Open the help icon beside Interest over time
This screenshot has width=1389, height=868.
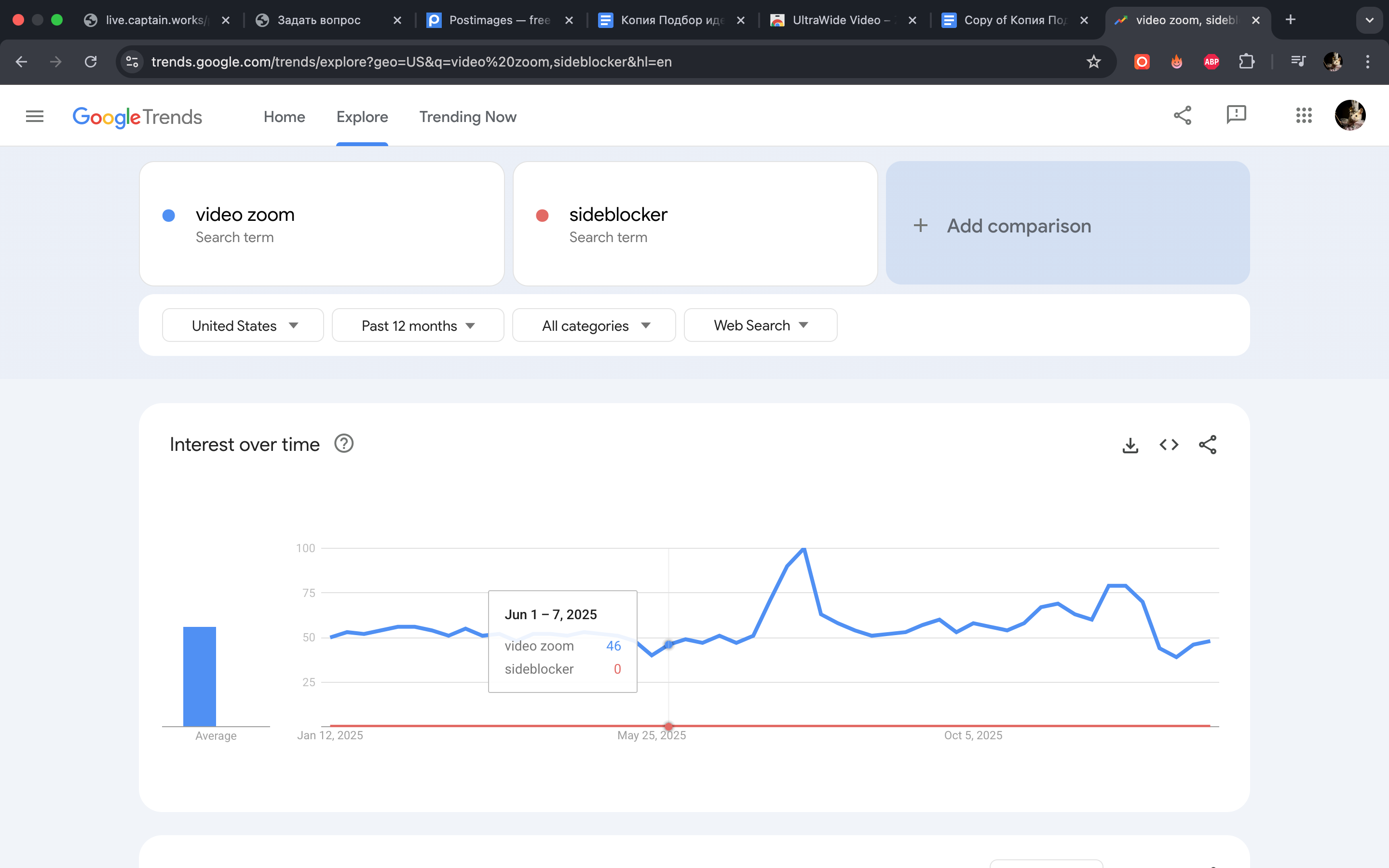click(344, 444)
